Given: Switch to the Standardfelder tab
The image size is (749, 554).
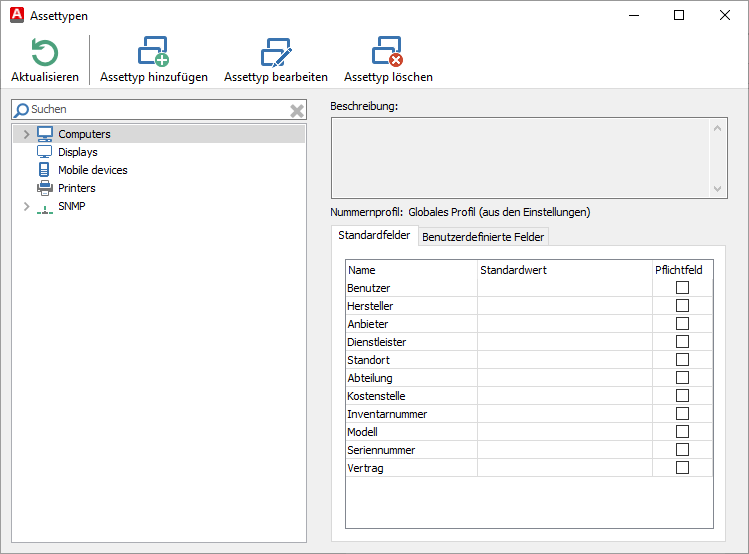Looking at the screenshot, I should tap(374, 235).
